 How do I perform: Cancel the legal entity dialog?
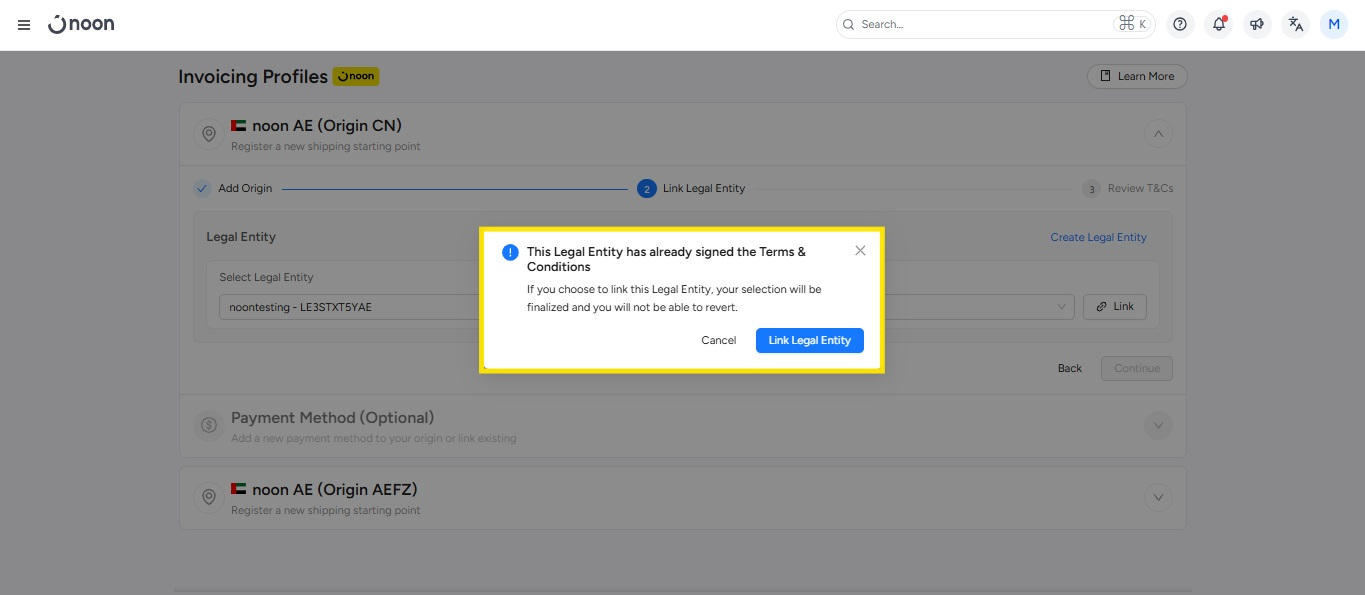[718, 340]
